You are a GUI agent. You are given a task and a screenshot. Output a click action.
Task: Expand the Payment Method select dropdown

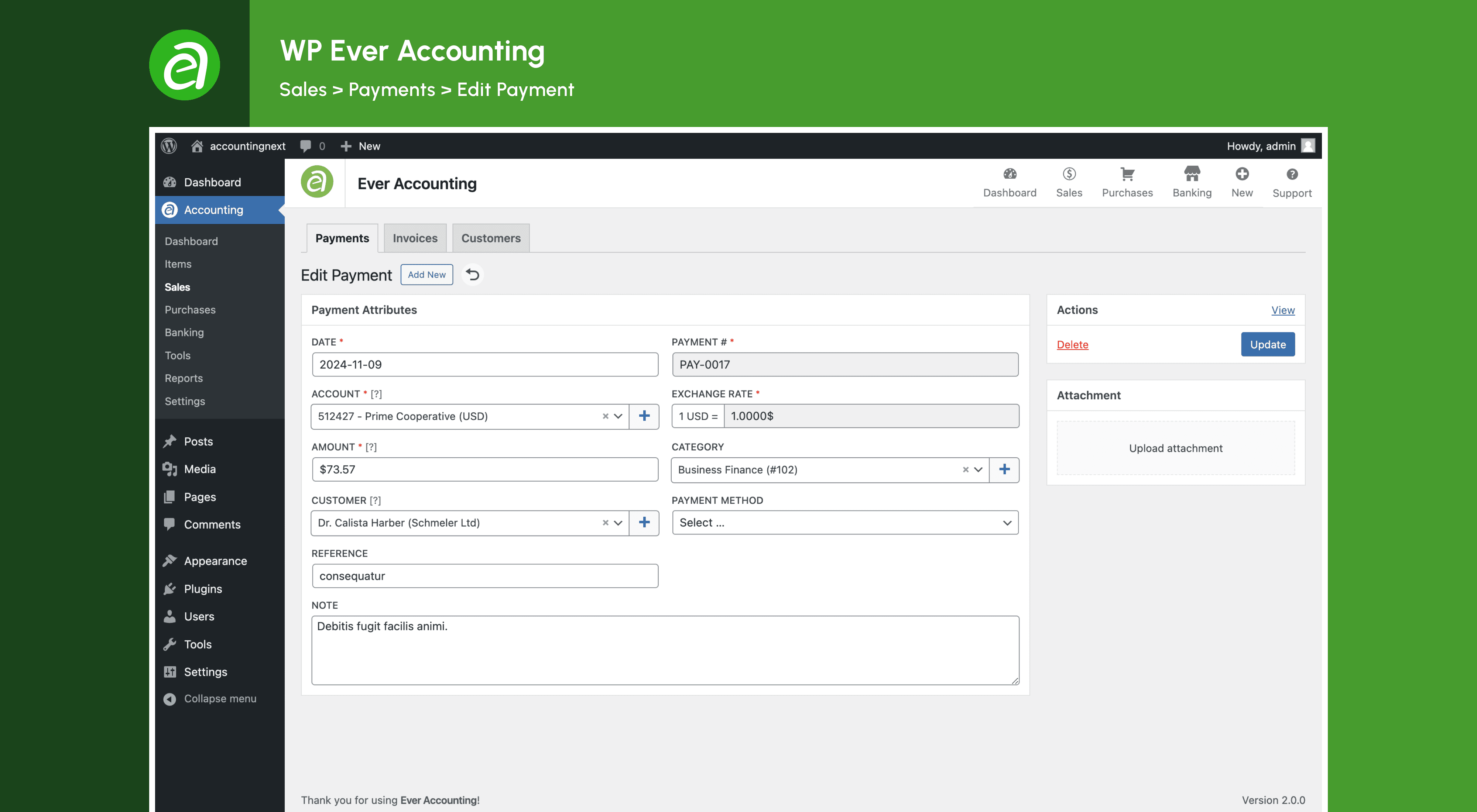pyautogui.click(x=845, y=522)
